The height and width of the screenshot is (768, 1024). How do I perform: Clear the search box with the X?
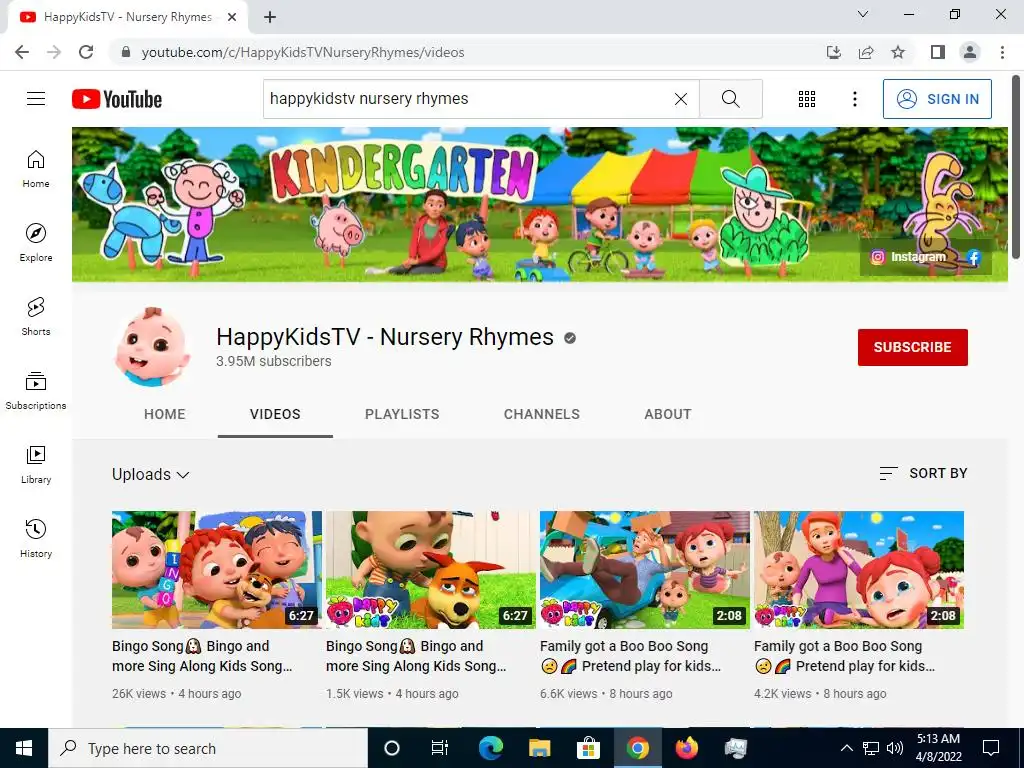(680, 99)
